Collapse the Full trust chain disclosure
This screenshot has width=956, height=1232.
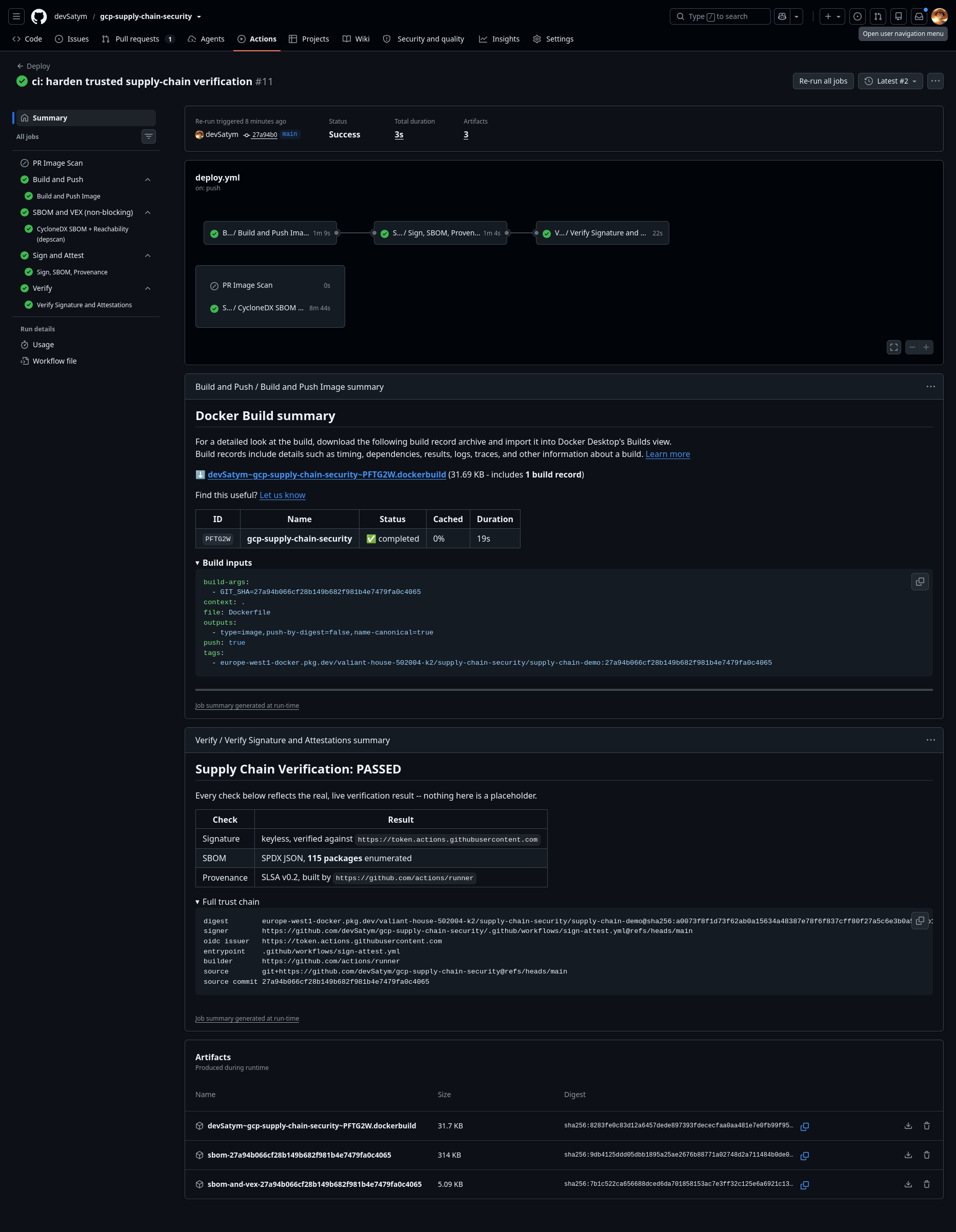(227, 902)
